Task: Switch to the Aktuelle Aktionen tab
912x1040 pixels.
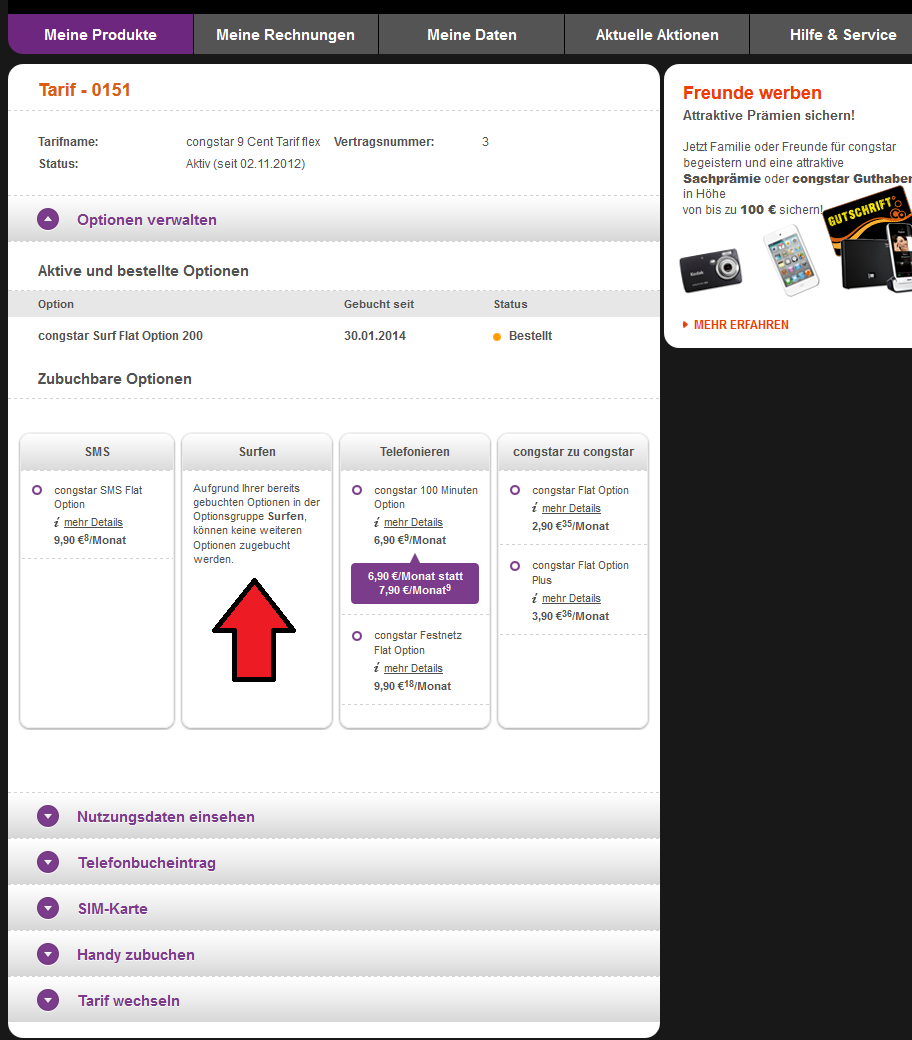Action: pos(657,35)
